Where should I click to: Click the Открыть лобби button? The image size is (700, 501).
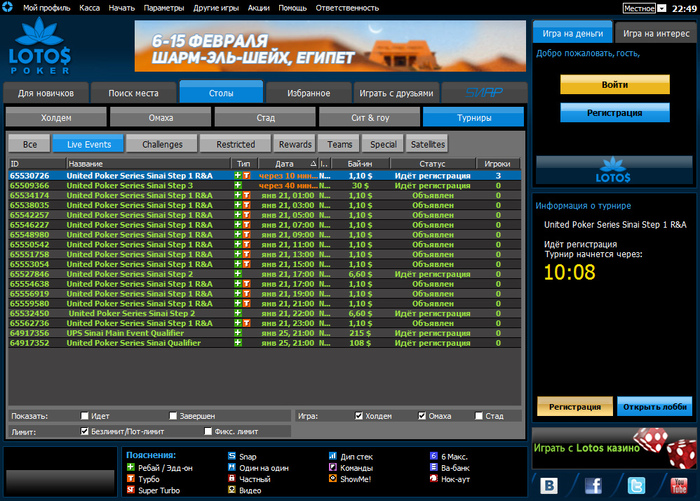tap(654, 406)
